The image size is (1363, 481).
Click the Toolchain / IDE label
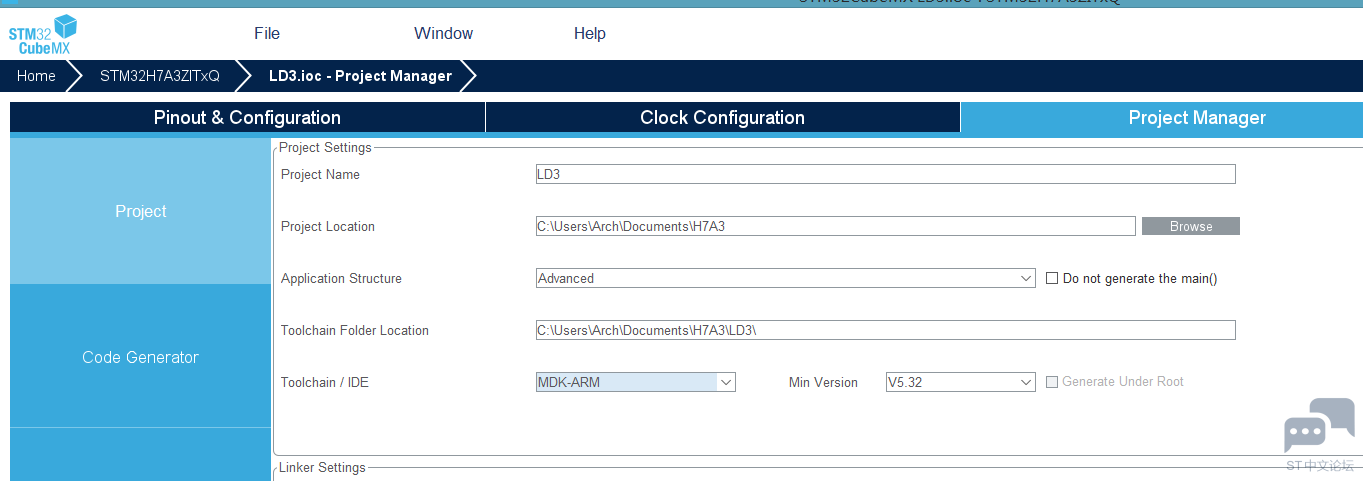click(x=325, y=382)
